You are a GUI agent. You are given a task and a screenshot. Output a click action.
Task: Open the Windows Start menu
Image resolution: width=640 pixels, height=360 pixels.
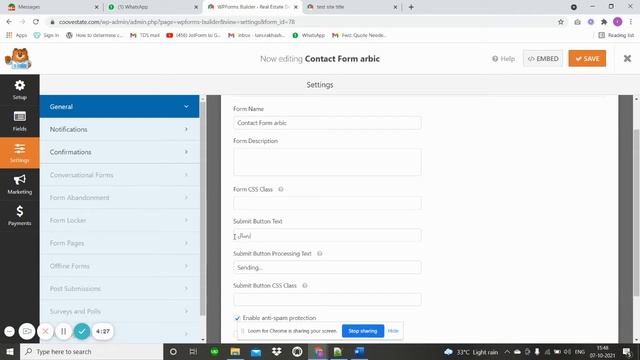click(10, 351)
